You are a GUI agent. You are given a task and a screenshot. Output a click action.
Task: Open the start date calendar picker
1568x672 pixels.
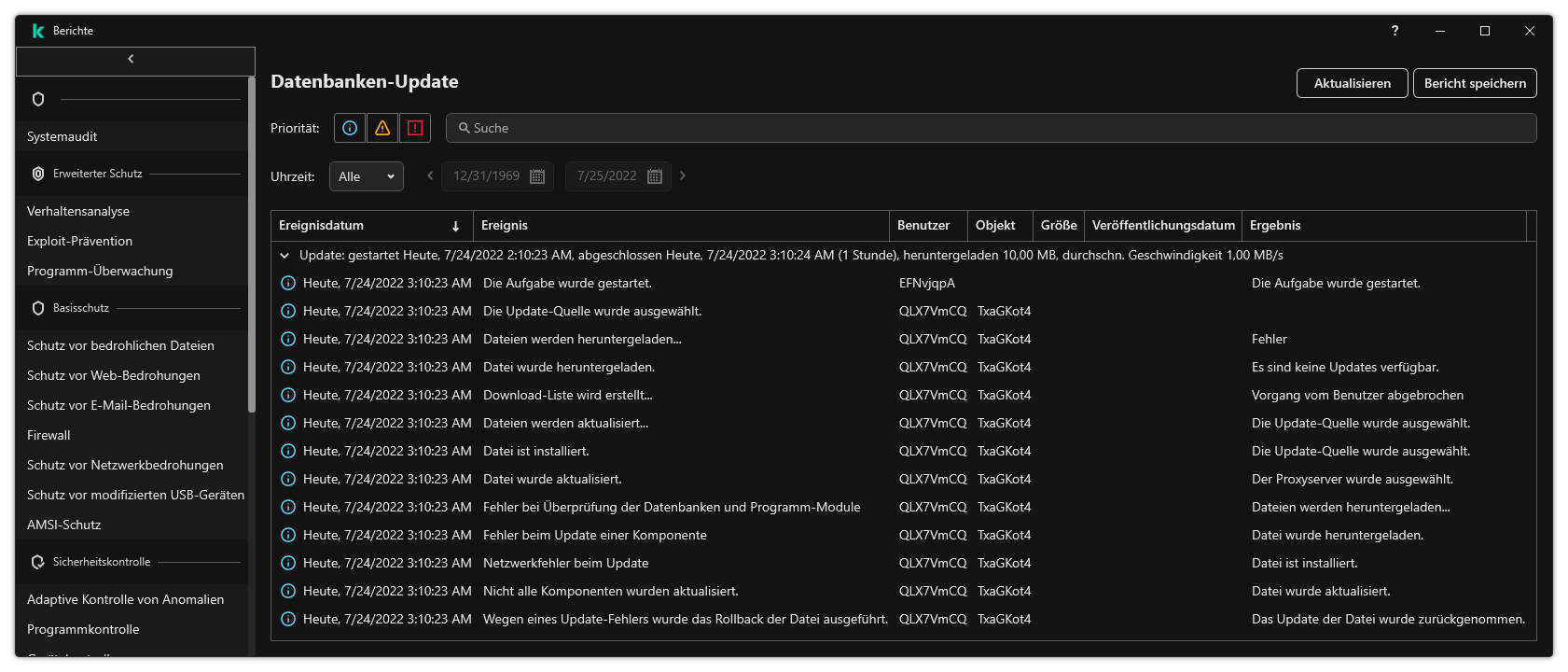click(537, 176)
